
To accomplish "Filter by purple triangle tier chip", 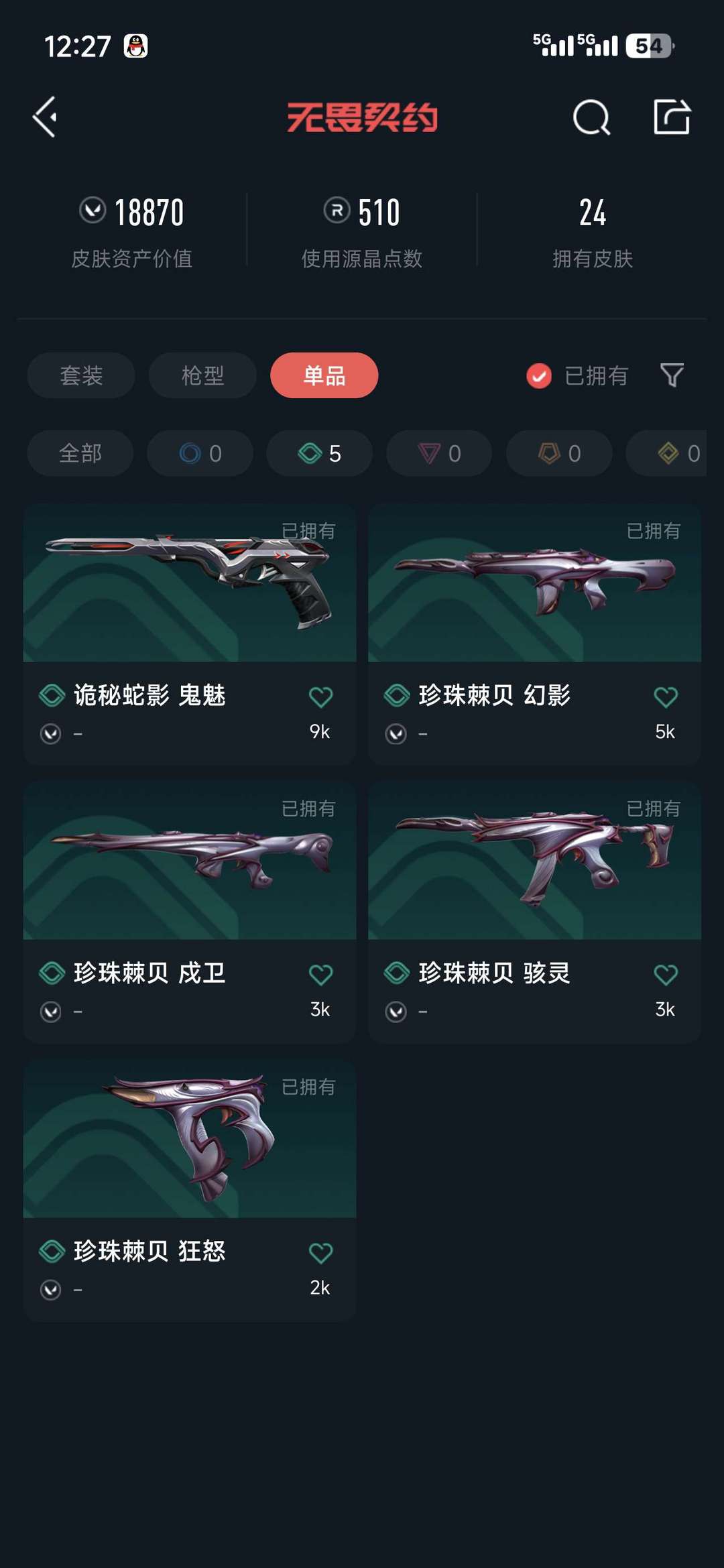I will [439, 453].
